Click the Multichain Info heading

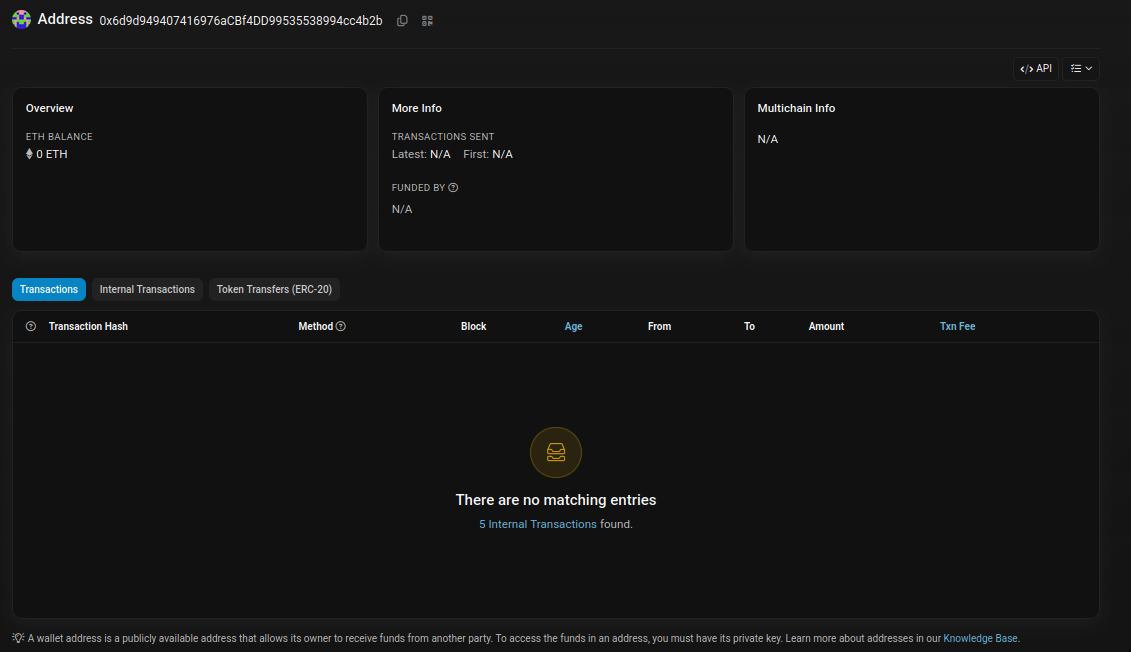pyautogui.click(x=796, y=108)
